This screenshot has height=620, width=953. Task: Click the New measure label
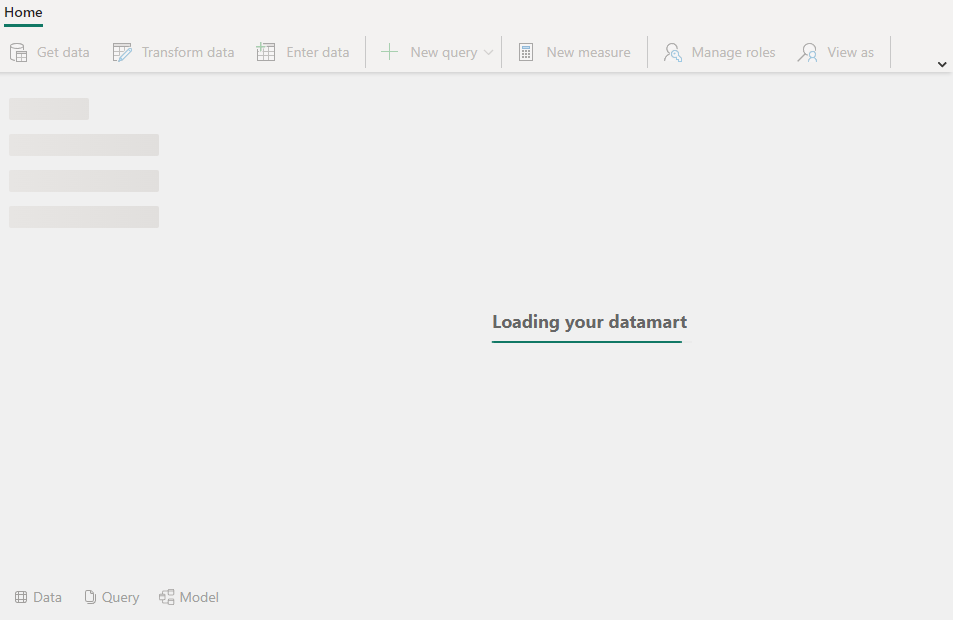588,52
